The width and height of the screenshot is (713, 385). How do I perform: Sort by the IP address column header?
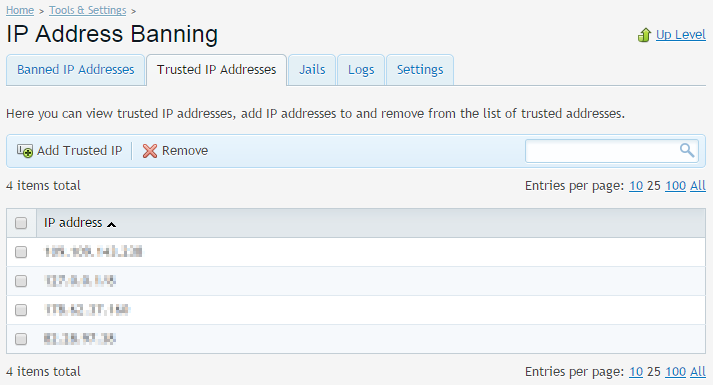tap(73, 223)
